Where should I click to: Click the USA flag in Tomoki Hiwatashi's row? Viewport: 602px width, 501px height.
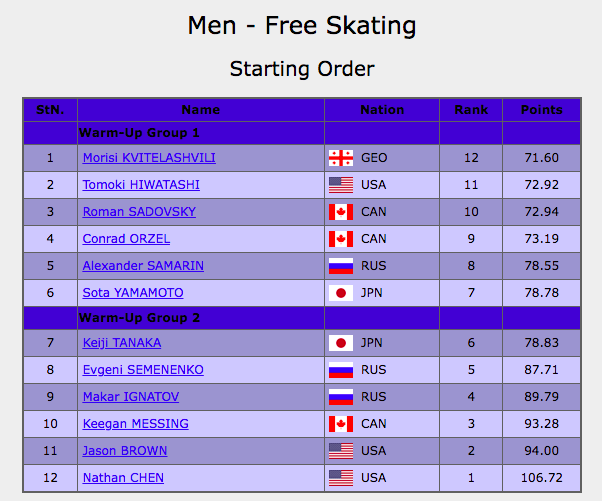pyautogui.click(x=341, y=185)
